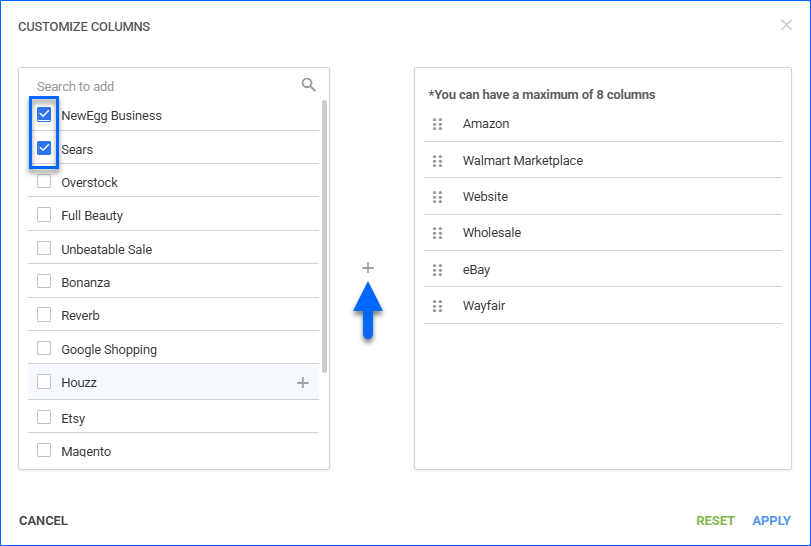Uncheck the Sears checkbox
Viewport: 811px width, 546px height.
[44, 149]
